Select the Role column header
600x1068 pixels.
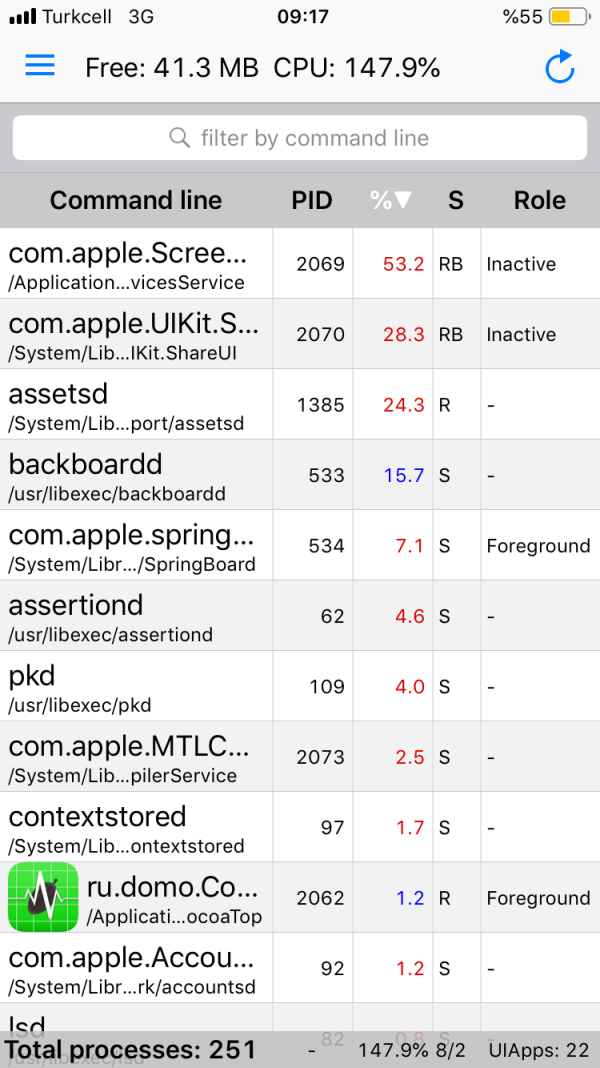coord(540,200)
